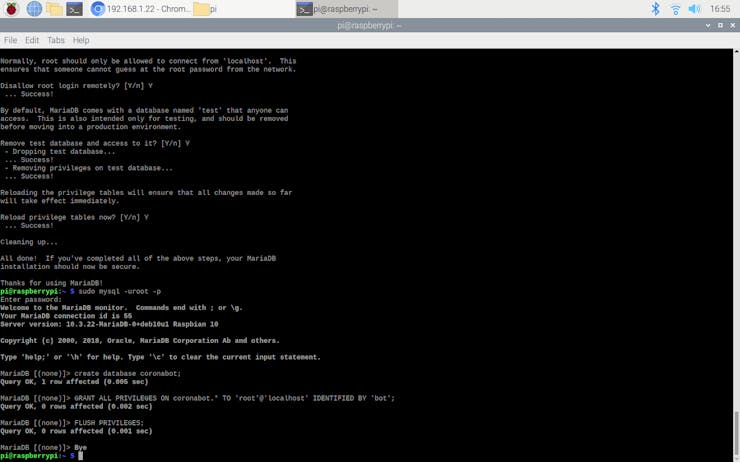Click 'Remove test database and access' prompt line
Viewport: 740px width, 462px height.
click(x=95, y=143)
